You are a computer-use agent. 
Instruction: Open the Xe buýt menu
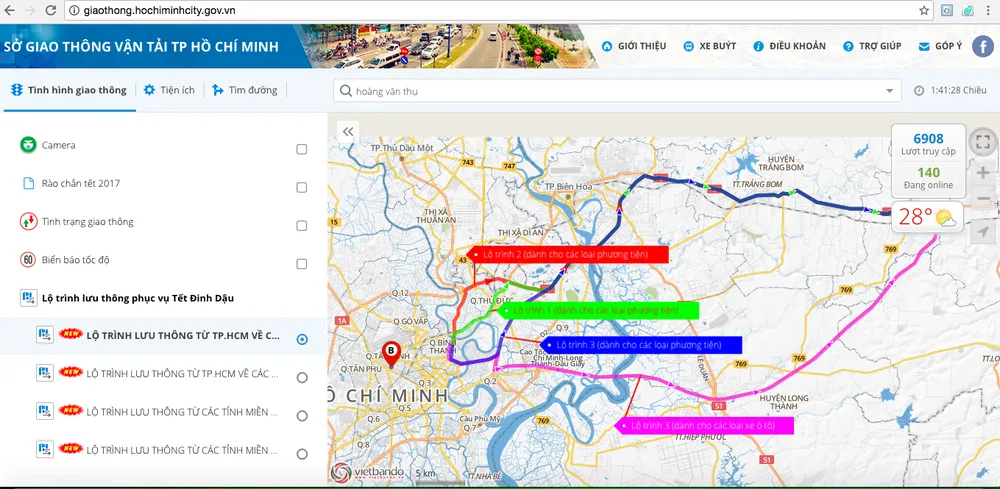709,46
